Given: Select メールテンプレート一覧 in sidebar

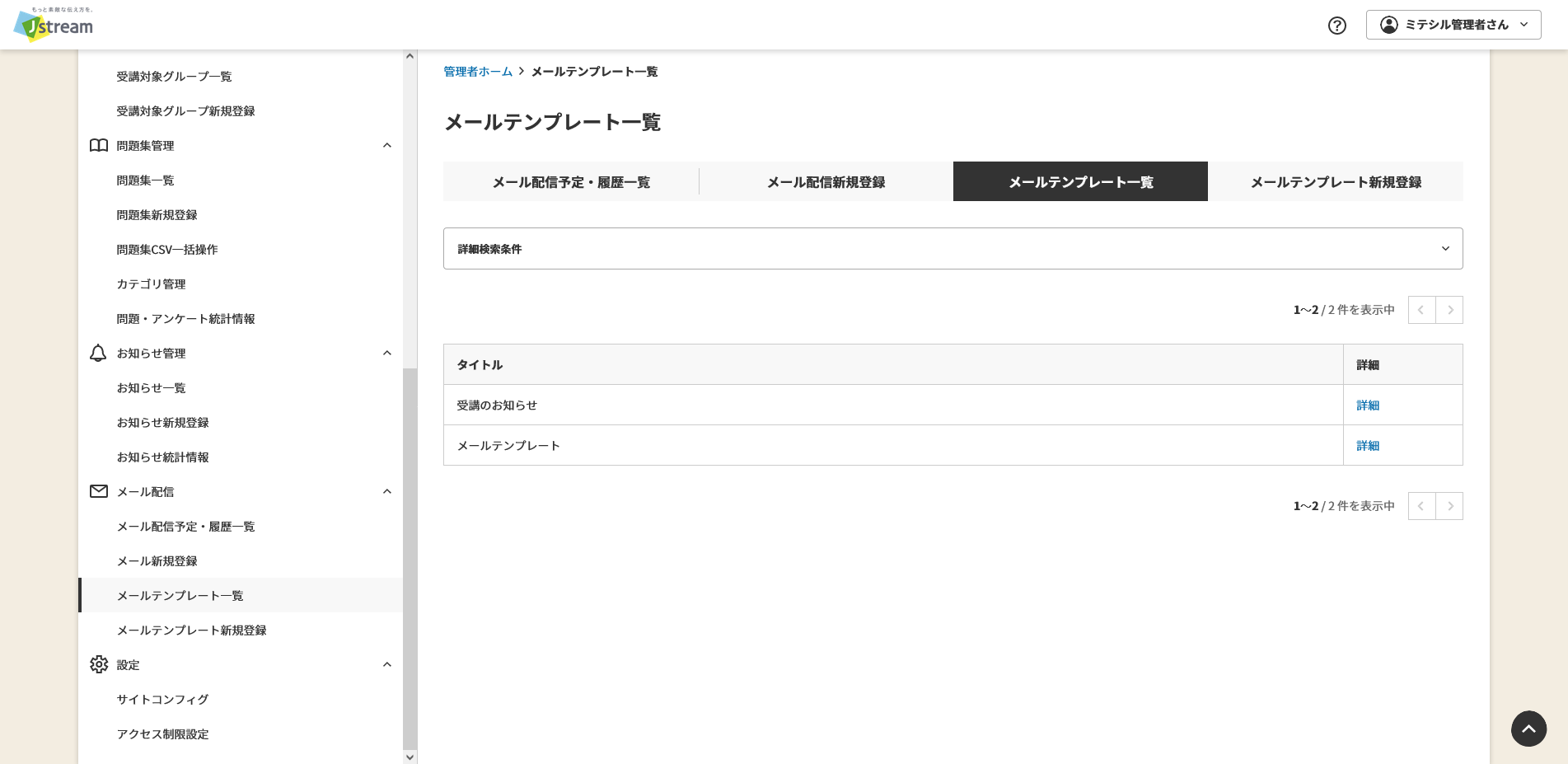Looking at the screenshot, I should click(180, 596).
